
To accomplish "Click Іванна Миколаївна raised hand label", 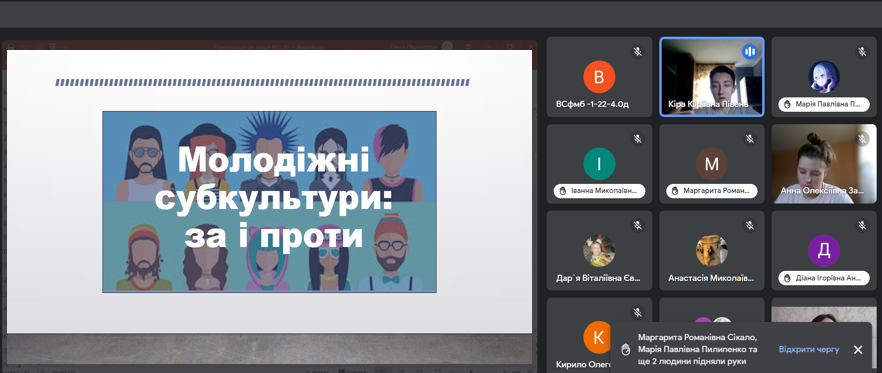I will (x=599, y=191).
